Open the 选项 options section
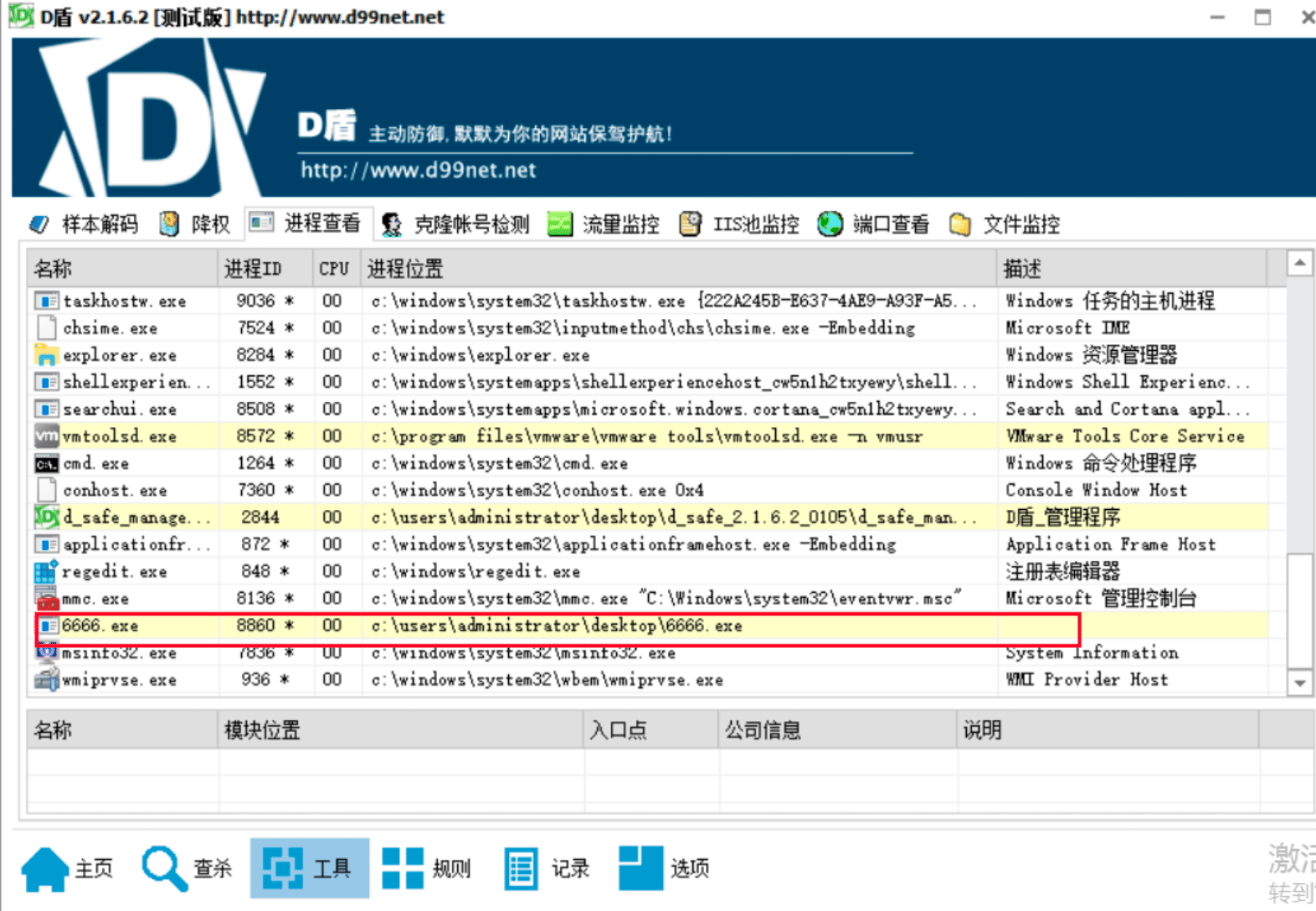 [665, 868]
